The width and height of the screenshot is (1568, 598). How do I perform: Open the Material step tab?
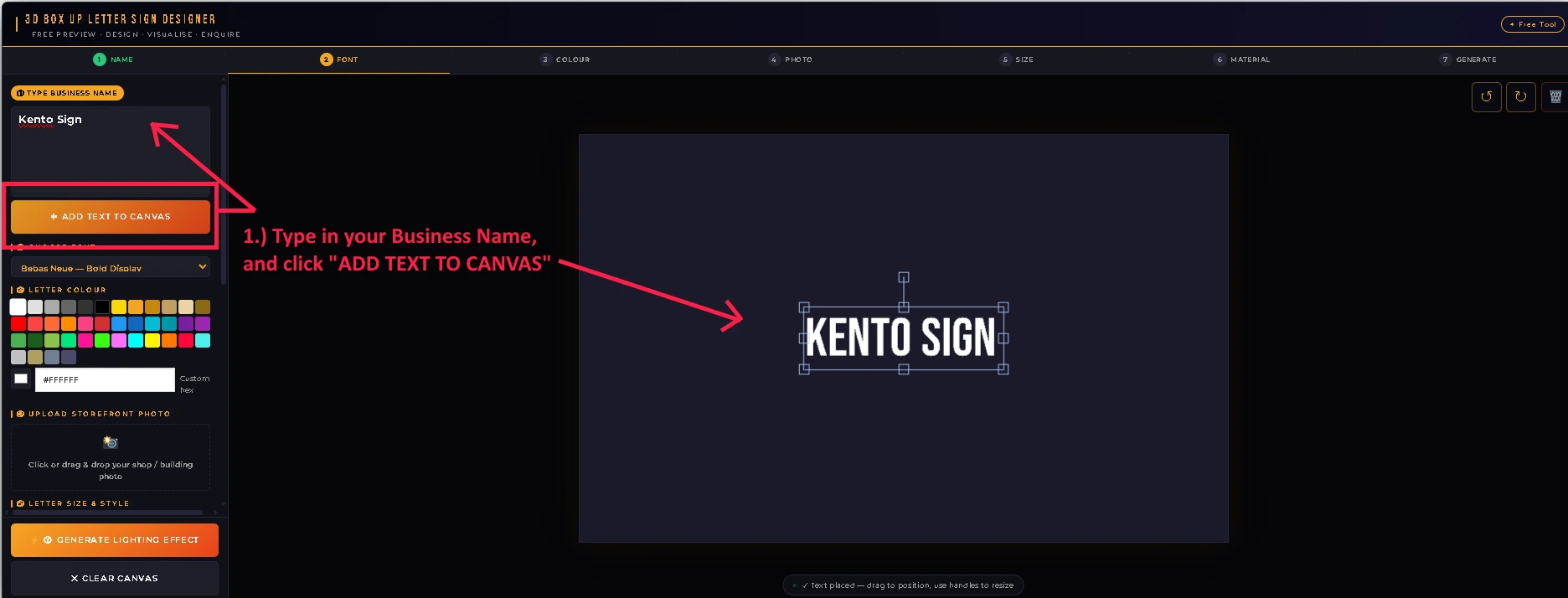coord(1242,59)
